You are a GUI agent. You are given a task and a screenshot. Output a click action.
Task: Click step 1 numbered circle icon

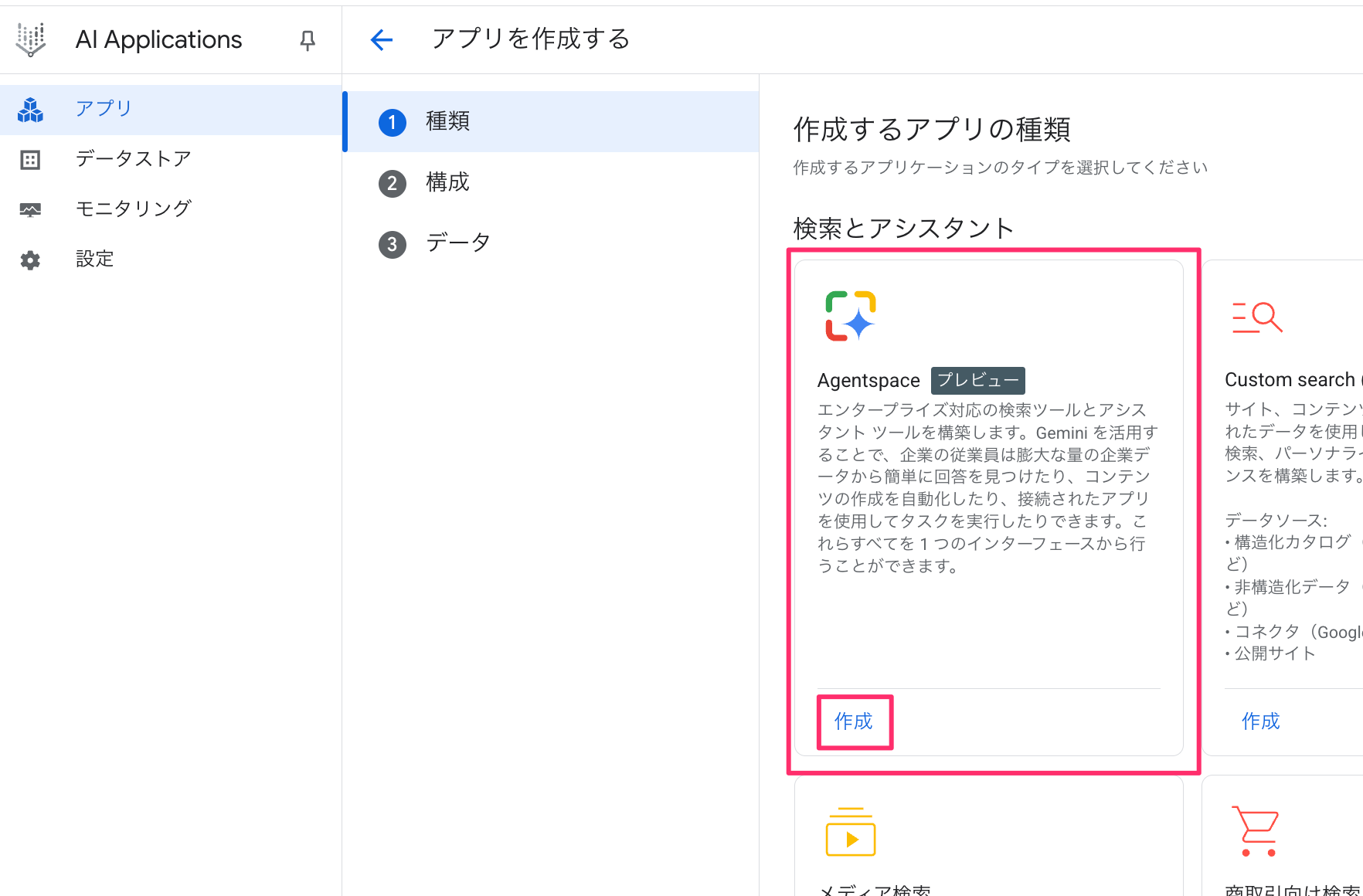393,122
